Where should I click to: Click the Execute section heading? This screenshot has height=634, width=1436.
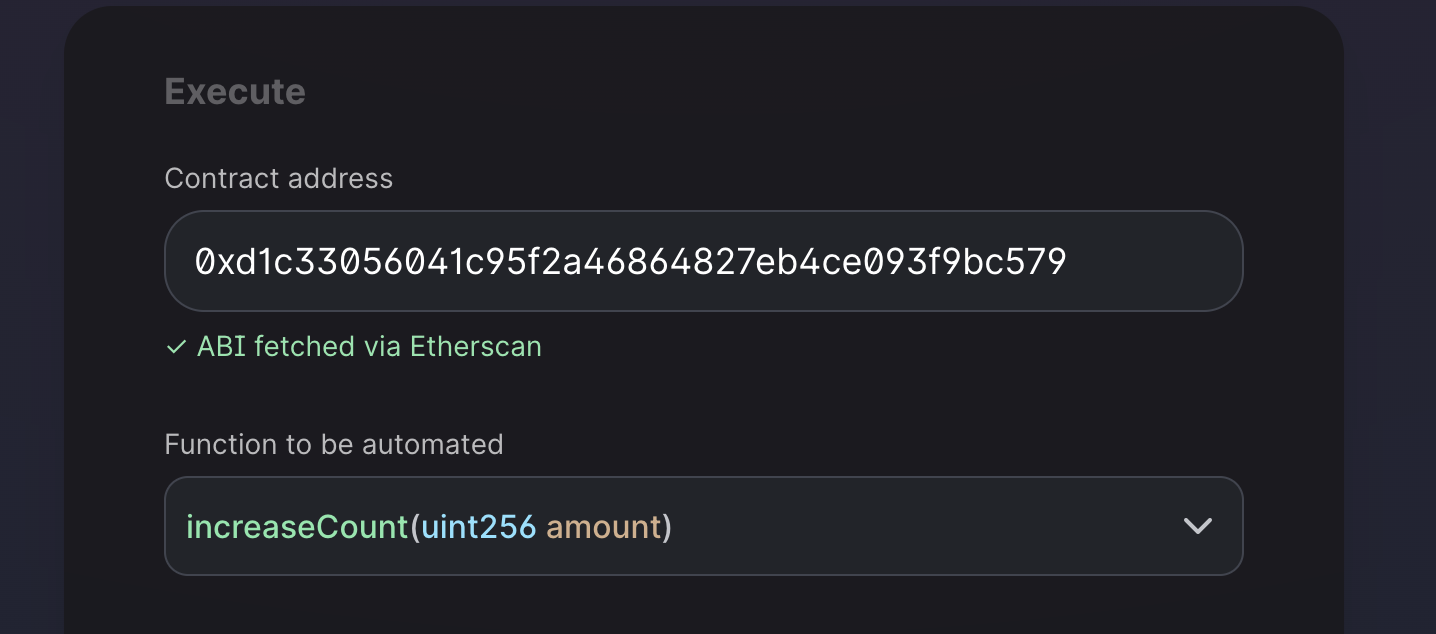tap(235, 92)
